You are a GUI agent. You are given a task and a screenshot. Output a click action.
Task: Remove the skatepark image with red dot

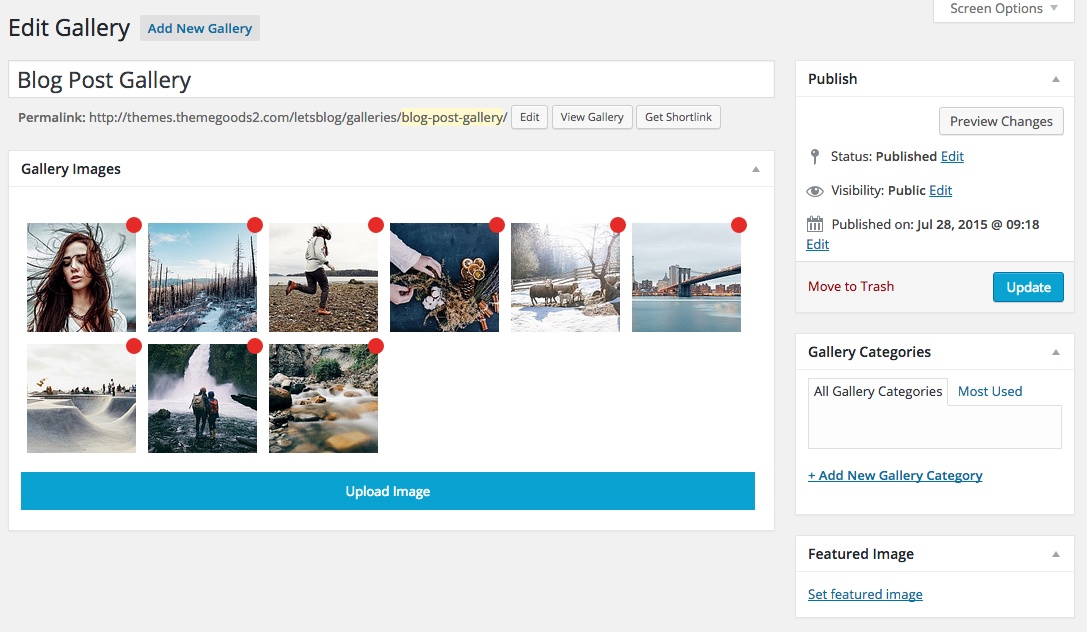pos(134,346)
